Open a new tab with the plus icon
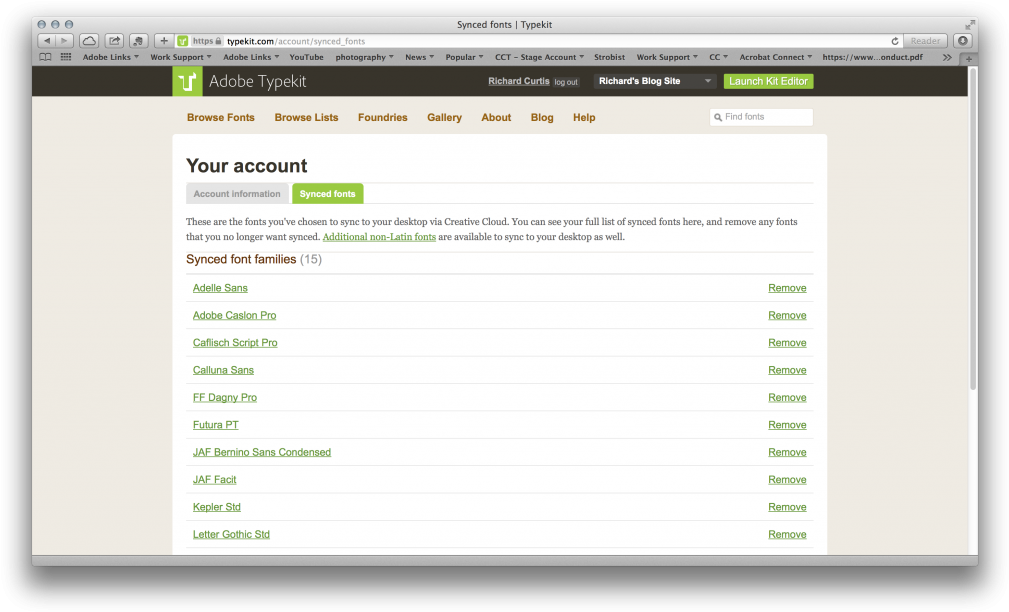 [163, 40]
